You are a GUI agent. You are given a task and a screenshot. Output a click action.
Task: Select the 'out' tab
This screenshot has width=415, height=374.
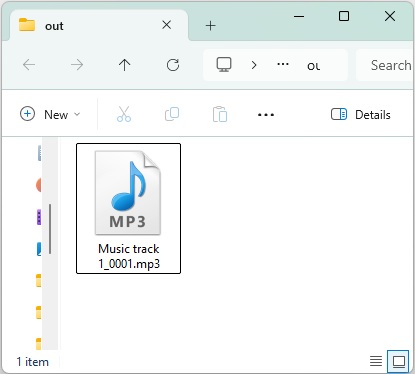[x=99, y=26]
